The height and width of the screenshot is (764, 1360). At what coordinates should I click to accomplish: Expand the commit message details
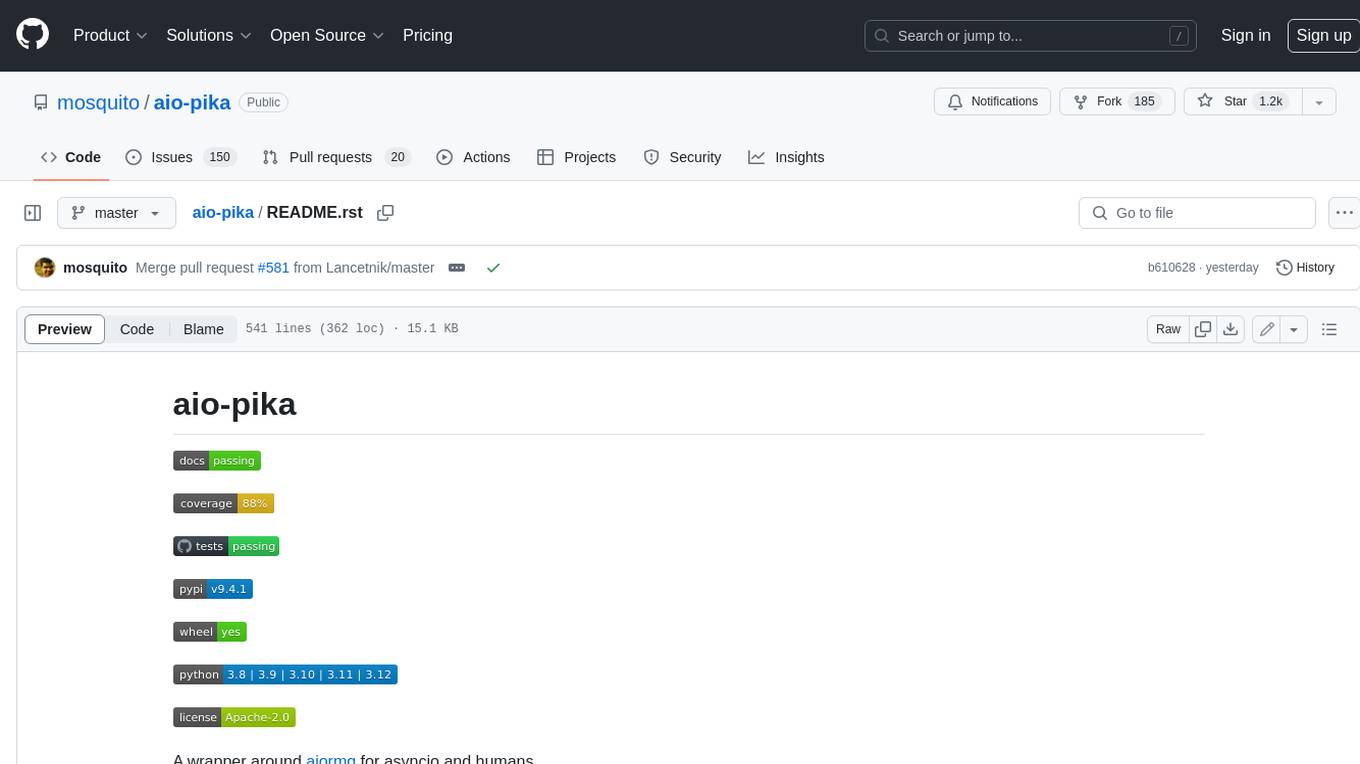[x=457, y=268]
